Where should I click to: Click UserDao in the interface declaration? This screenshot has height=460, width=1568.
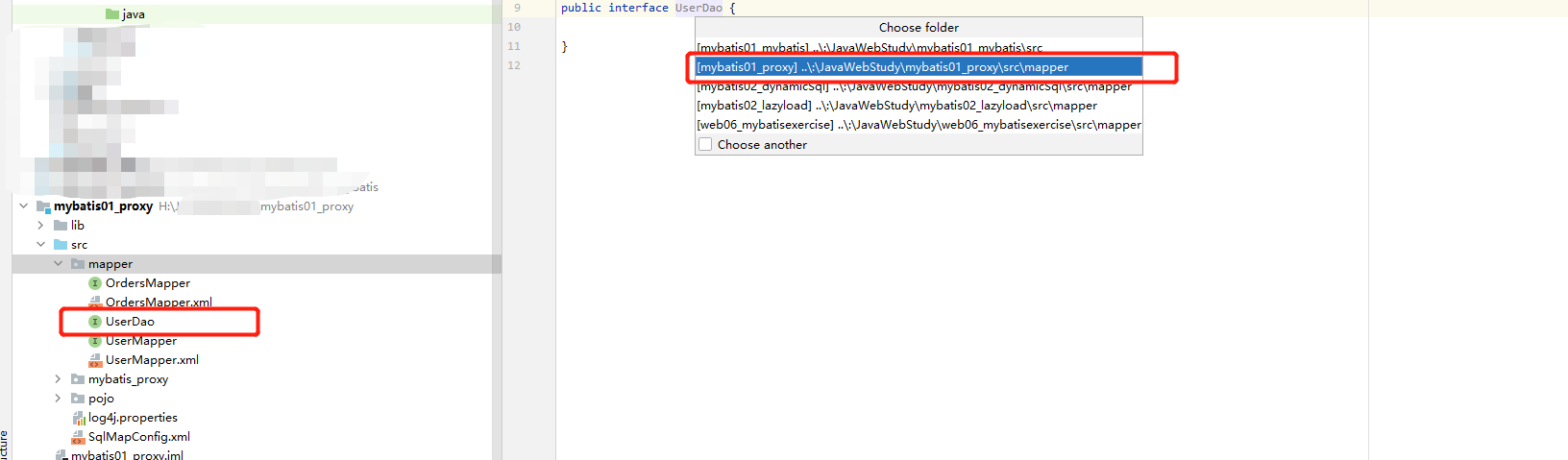pos(698,8)
